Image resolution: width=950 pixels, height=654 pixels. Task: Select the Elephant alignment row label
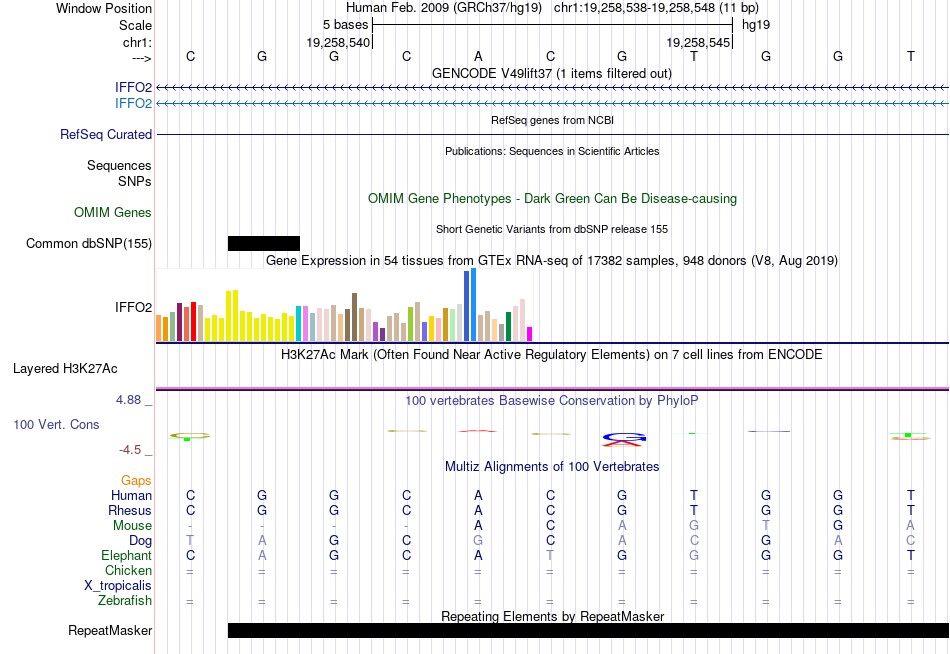point(126,556)
